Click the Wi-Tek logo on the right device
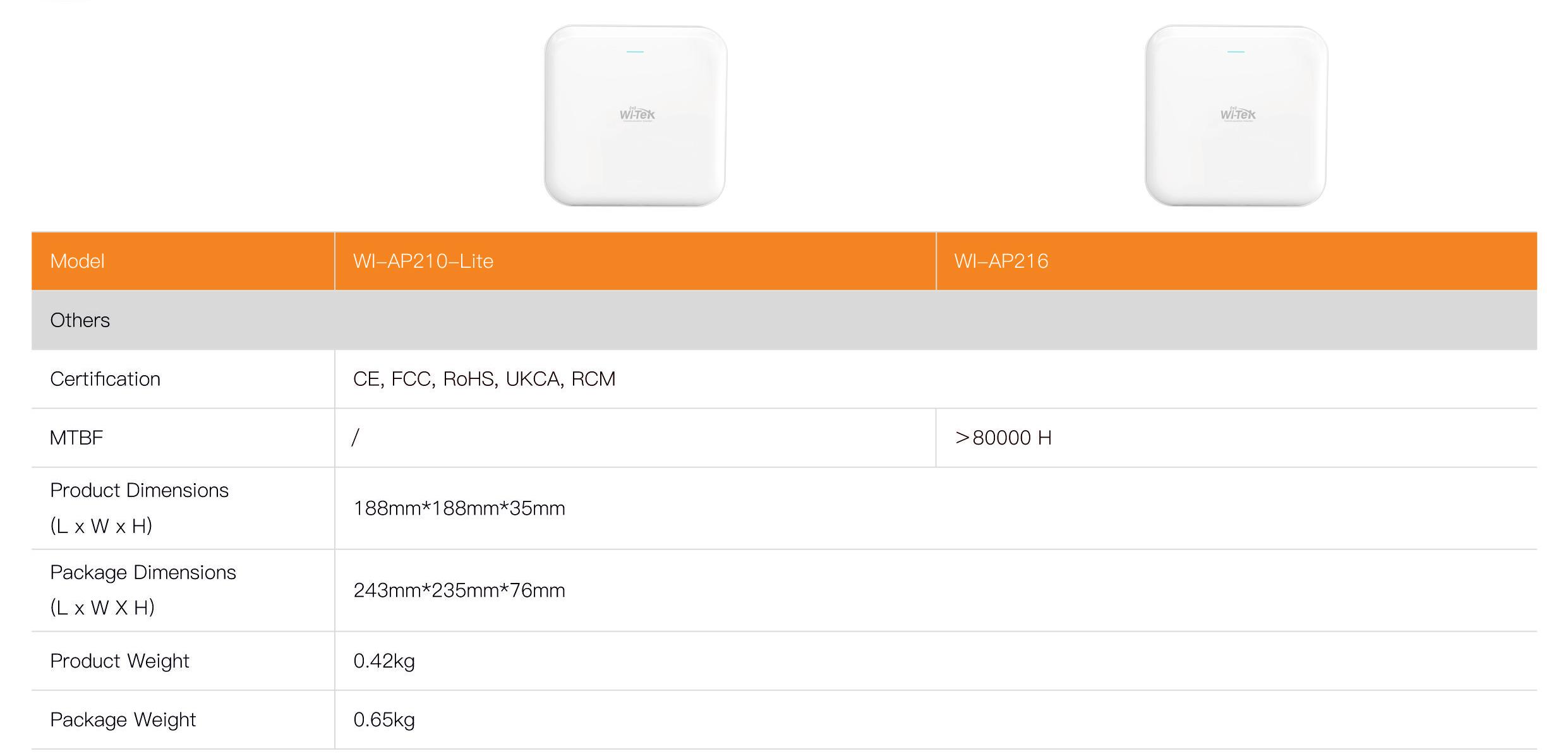The height and width of the screenshot is (756, 1568). pos(1238,114)
